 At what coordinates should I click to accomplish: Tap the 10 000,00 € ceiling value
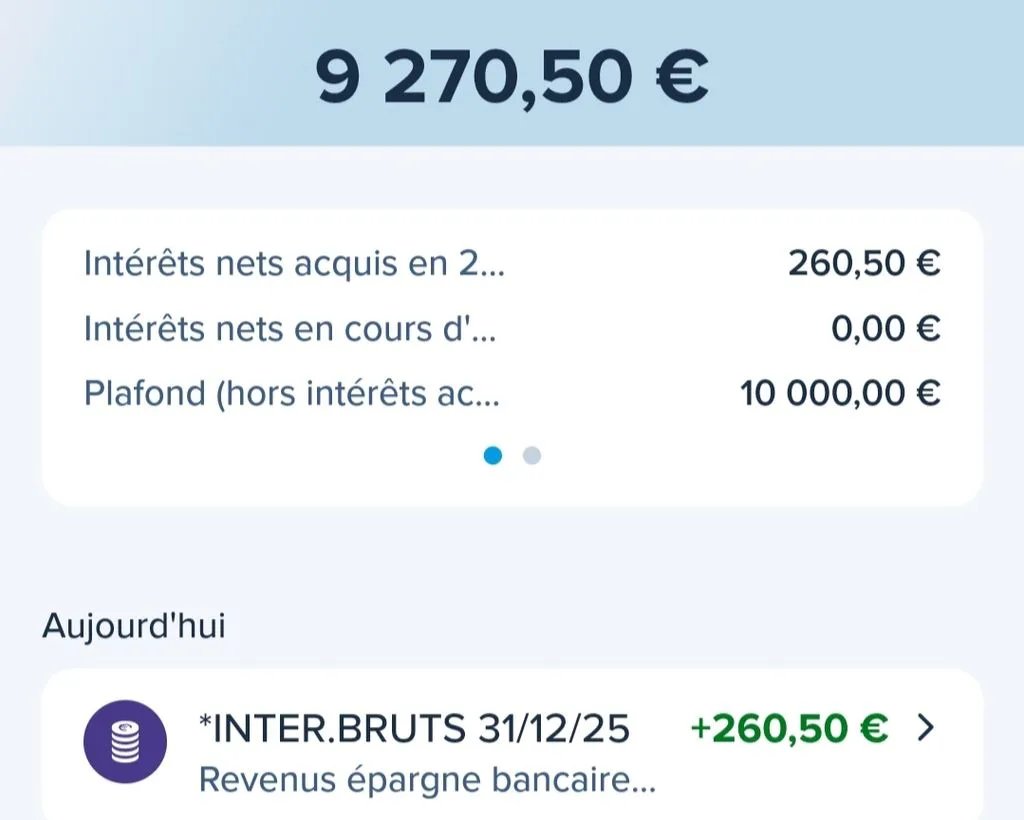840,394
